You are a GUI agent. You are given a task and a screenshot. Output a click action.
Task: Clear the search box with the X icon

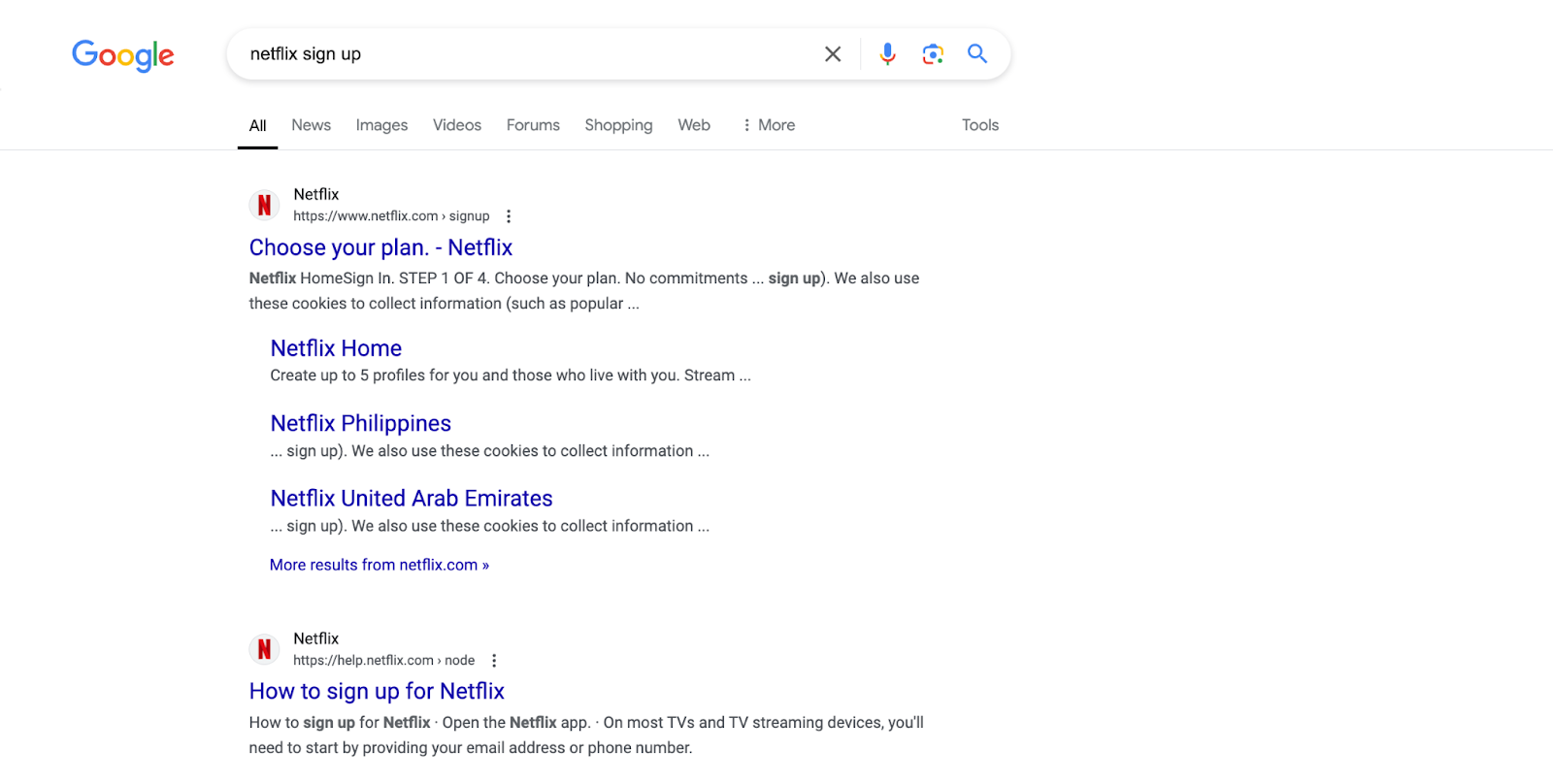(x=833, y=54)
